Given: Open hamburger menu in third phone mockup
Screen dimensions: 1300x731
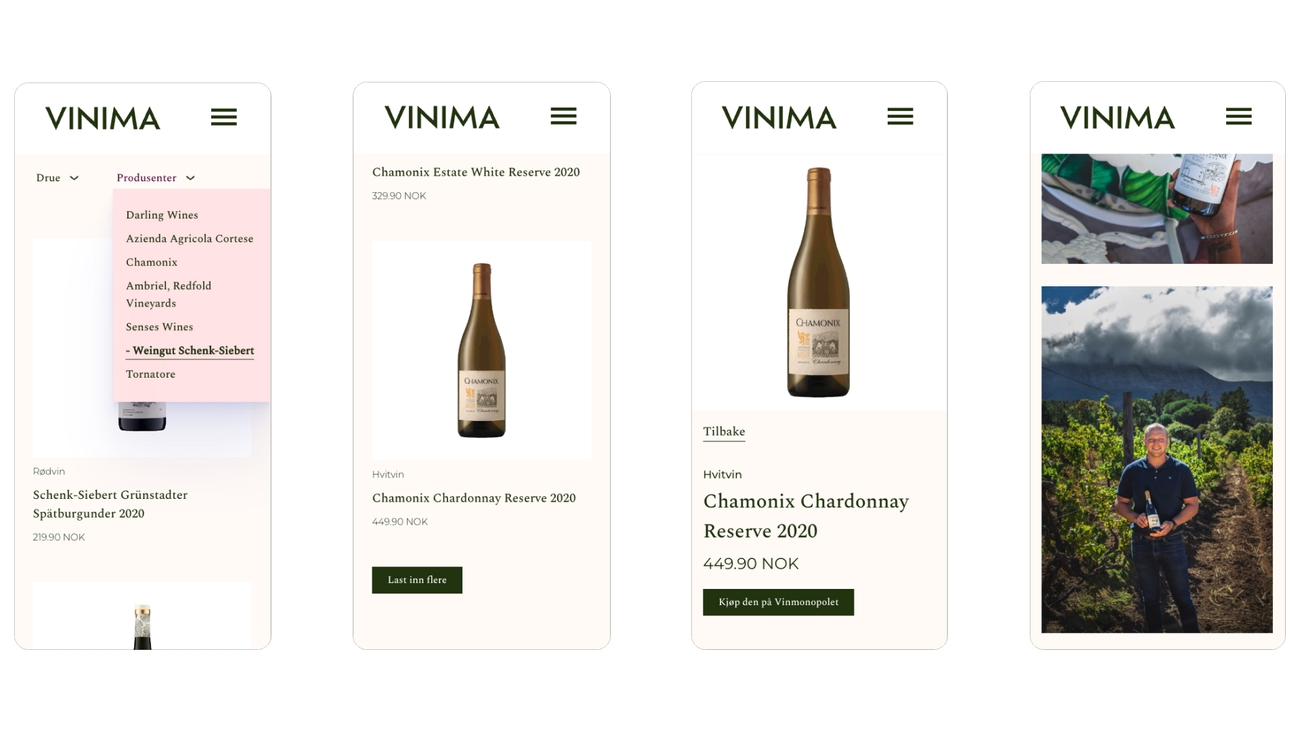Looking at the screenshot, I should [900, 116].
